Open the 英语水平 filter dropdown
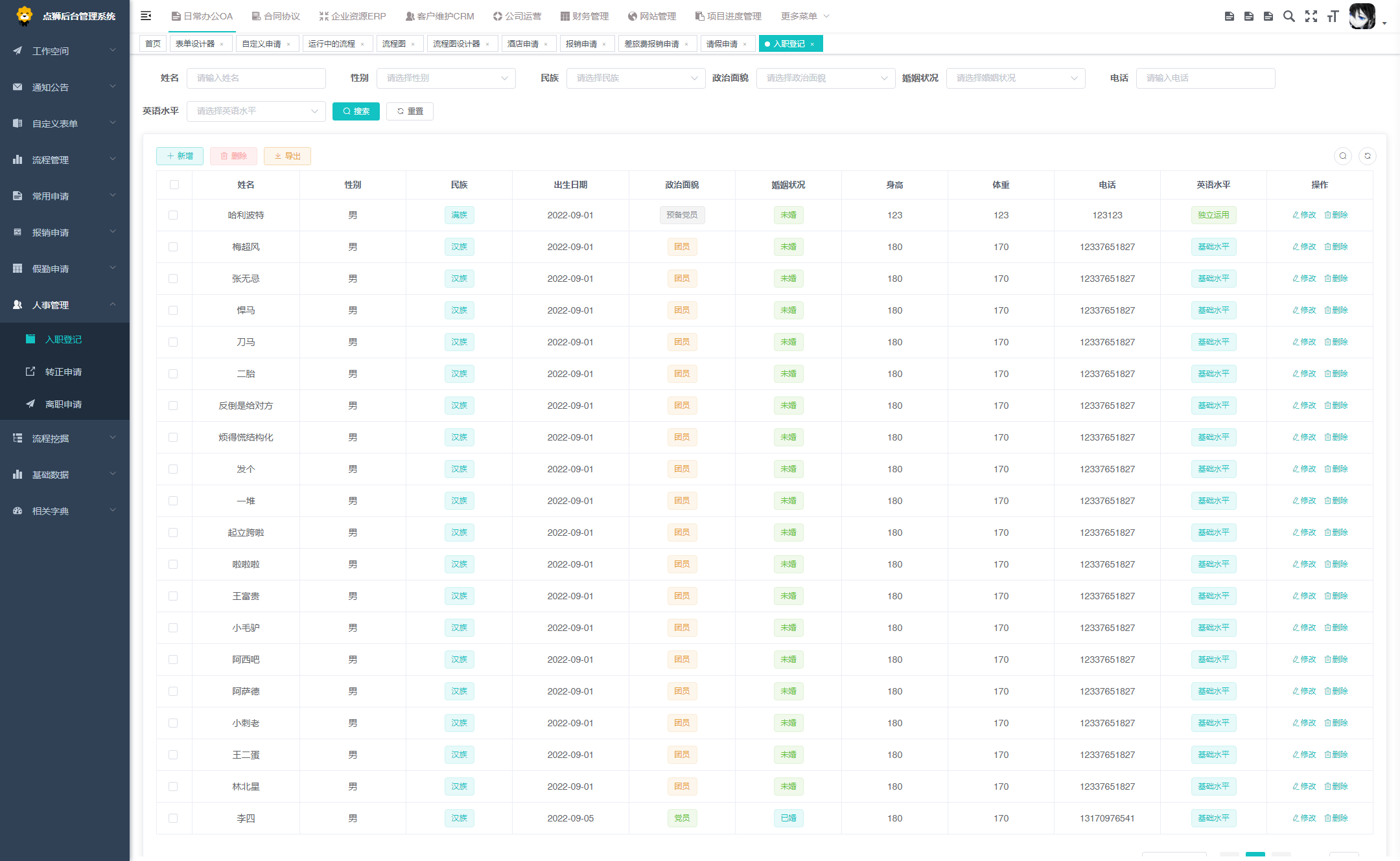 pyautogui.click(x=256, y=111)
